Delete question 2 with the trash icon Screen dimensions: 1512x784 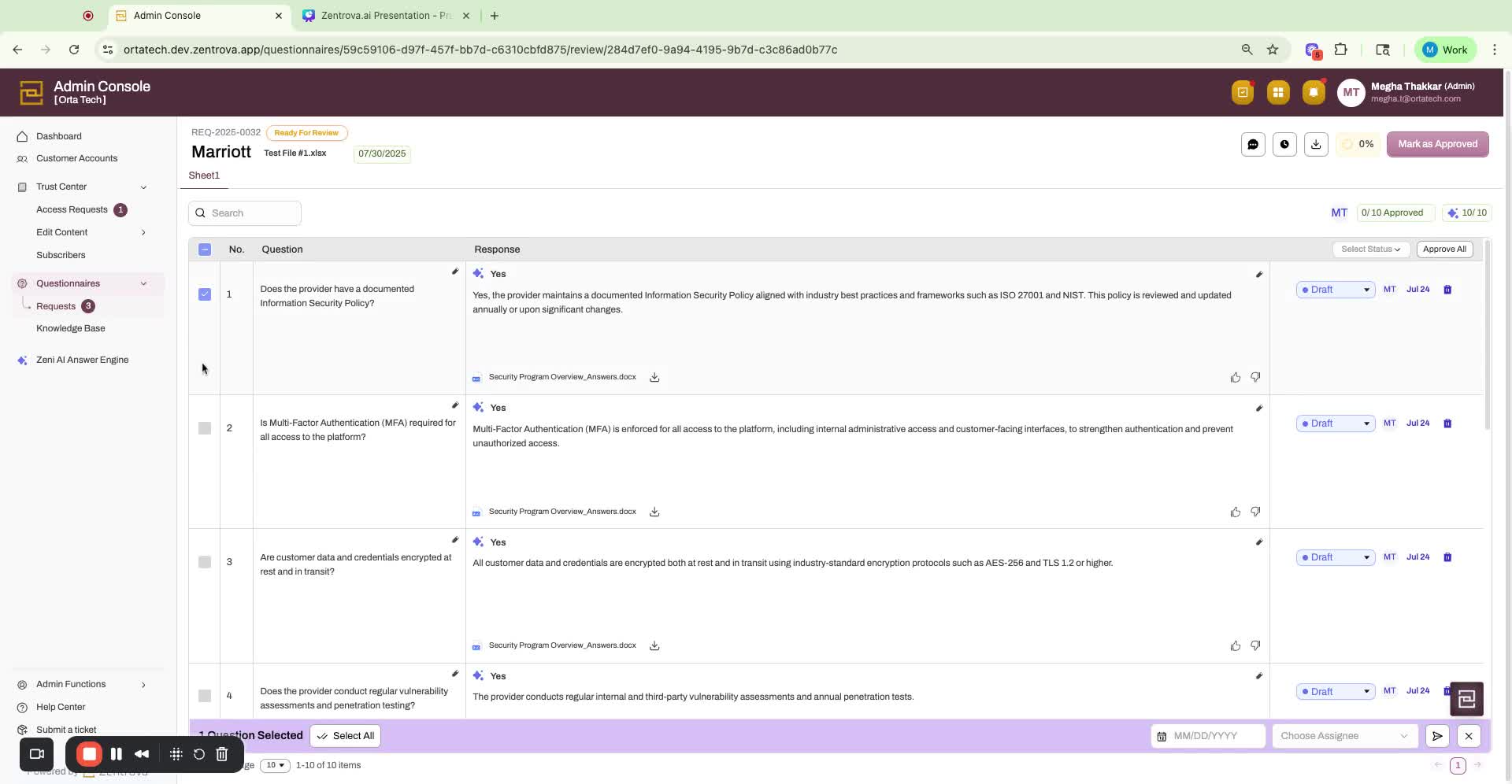click(x=1447, y=423)
